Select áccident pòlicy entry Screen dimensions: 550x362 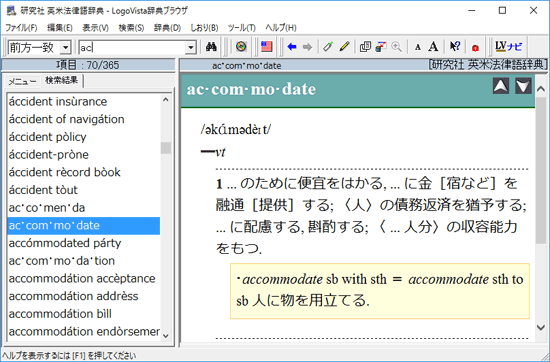click(83, 137)
